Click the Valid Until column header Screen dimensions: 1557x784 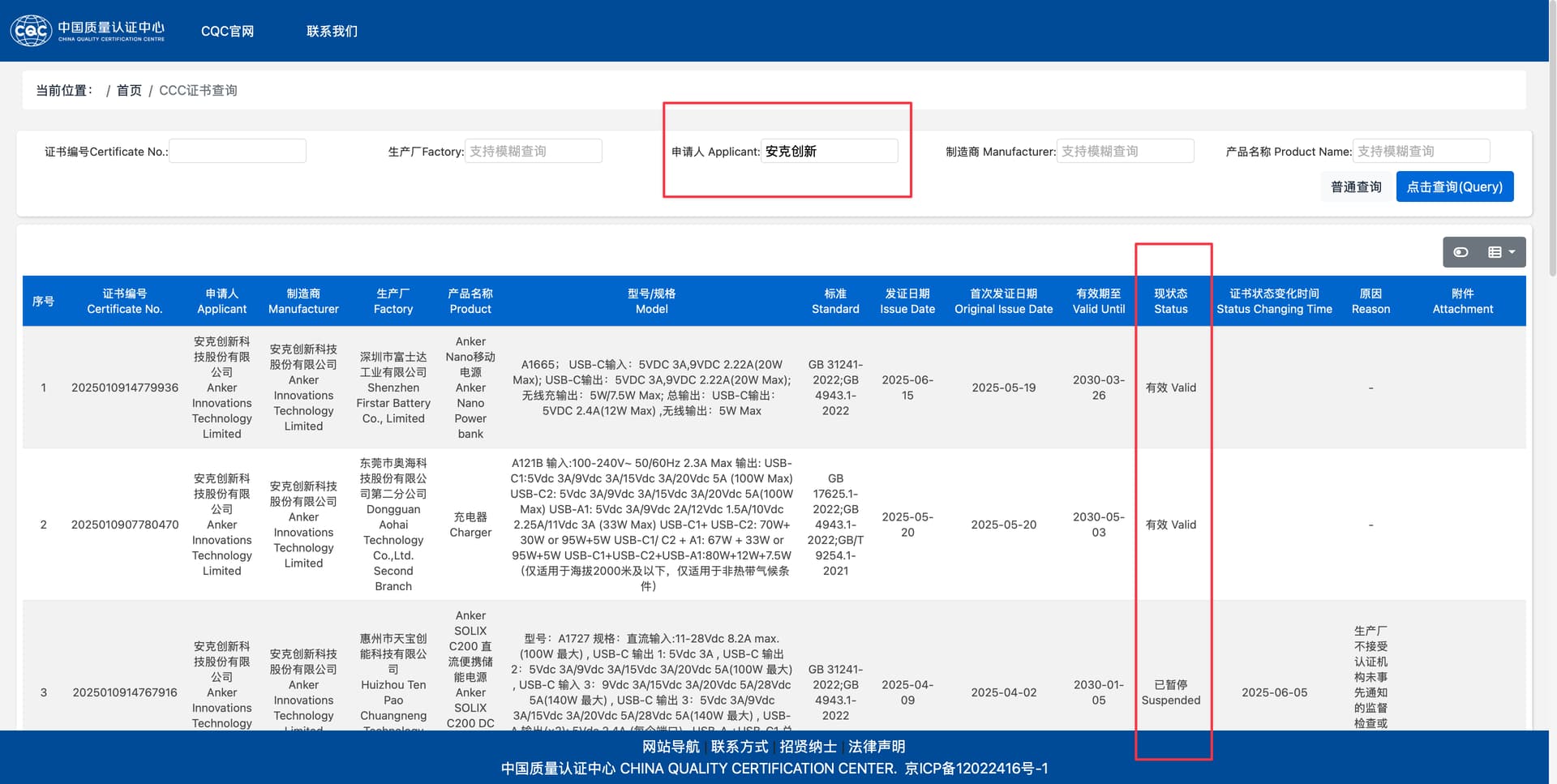click(1099, 301)
